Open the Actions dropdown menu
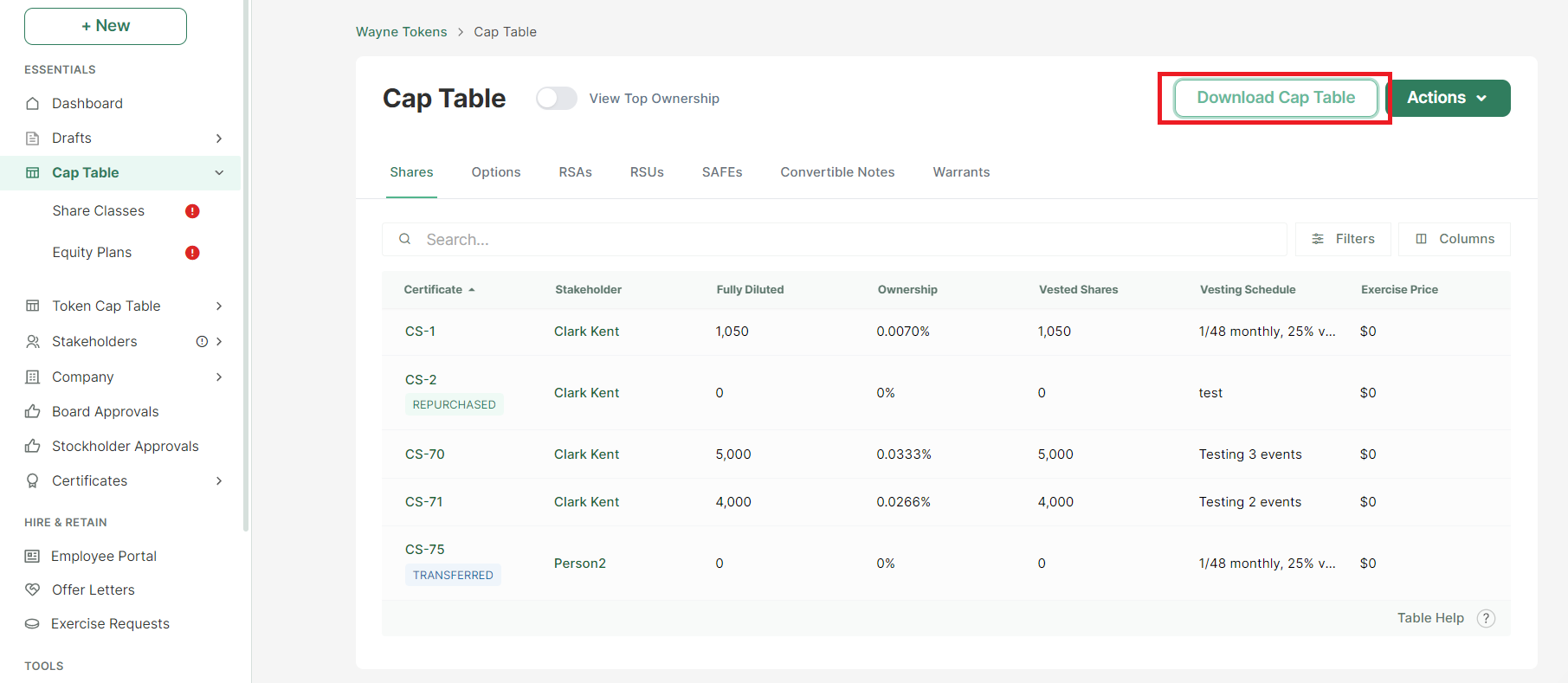 coord(1449,98)
